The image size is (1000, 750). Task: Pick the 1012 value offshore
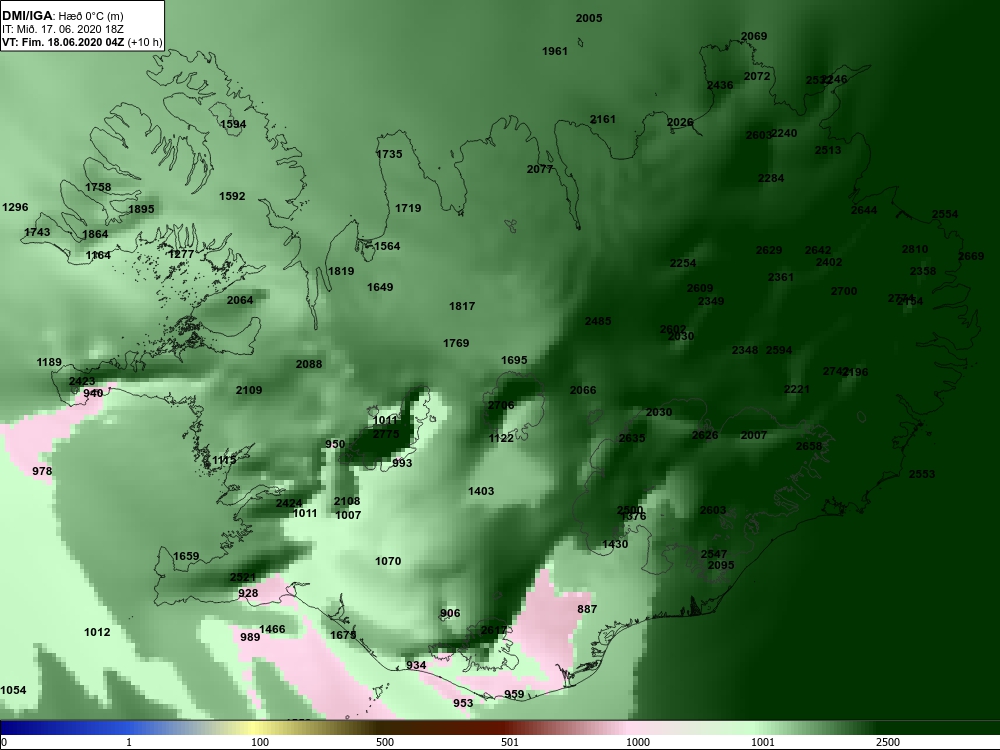(x=97, y=632)
